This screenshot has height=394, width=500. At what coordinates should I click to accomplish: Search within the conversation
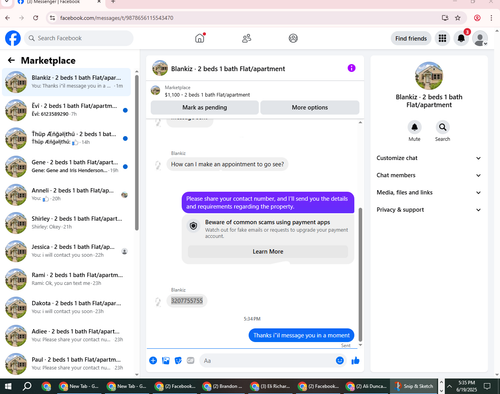[x=442, y=127]
